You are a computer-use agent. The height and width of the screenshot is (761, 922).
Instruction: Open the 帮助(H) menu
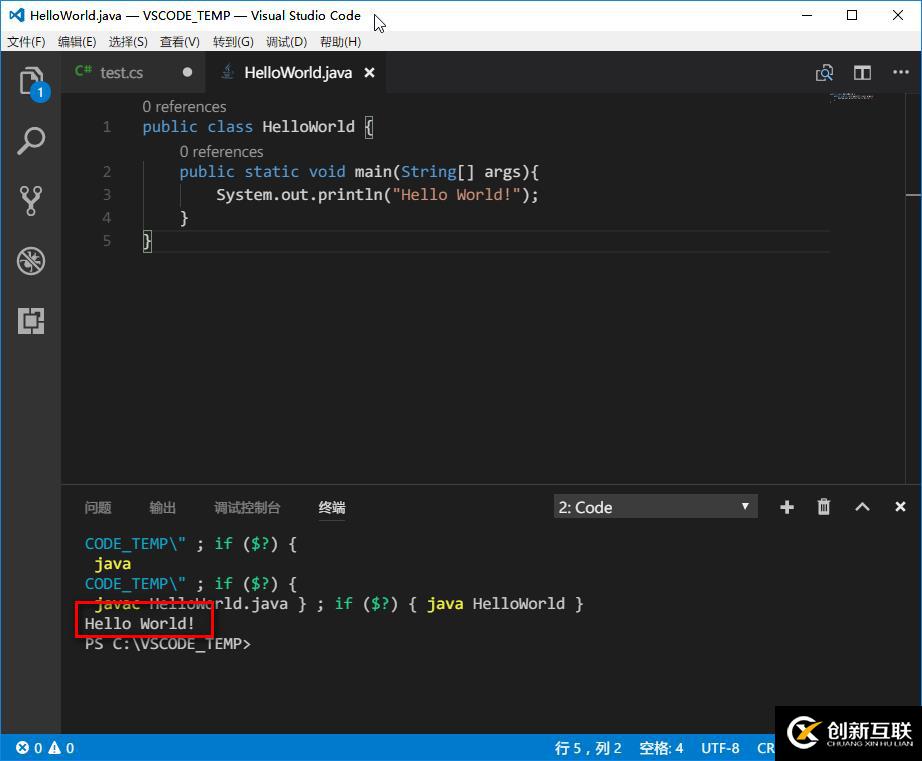pyautogui.click(x=340, y=42)
